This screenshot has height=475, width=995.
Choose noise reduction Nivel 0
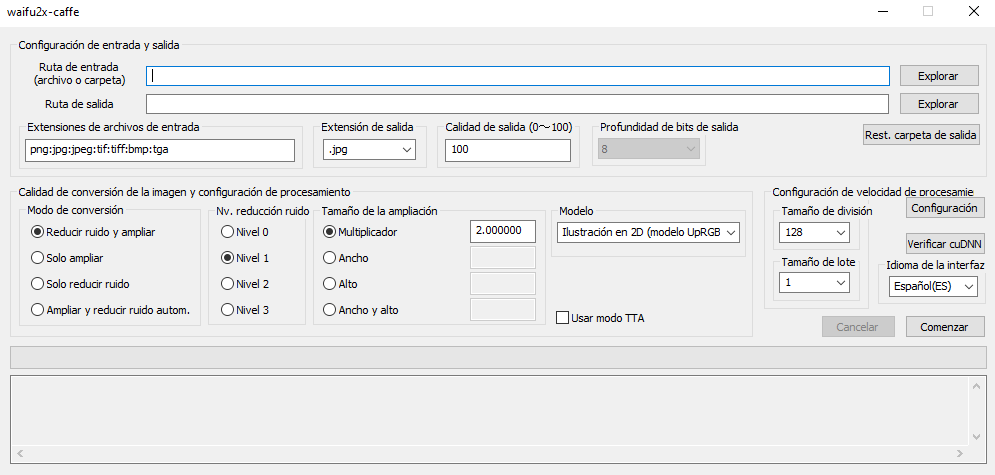pyautogui.click(x=244, y=232)
